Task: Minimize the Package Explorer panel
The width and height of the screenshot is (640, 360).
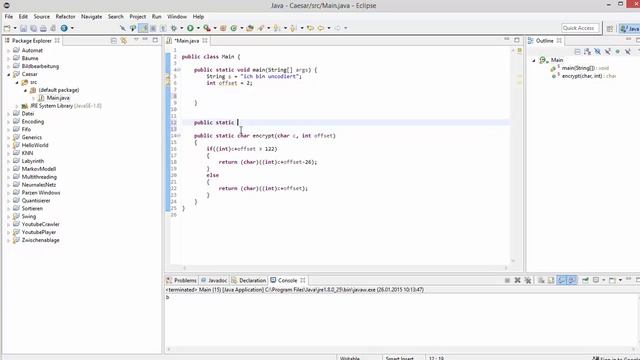Action: point(145,40)
